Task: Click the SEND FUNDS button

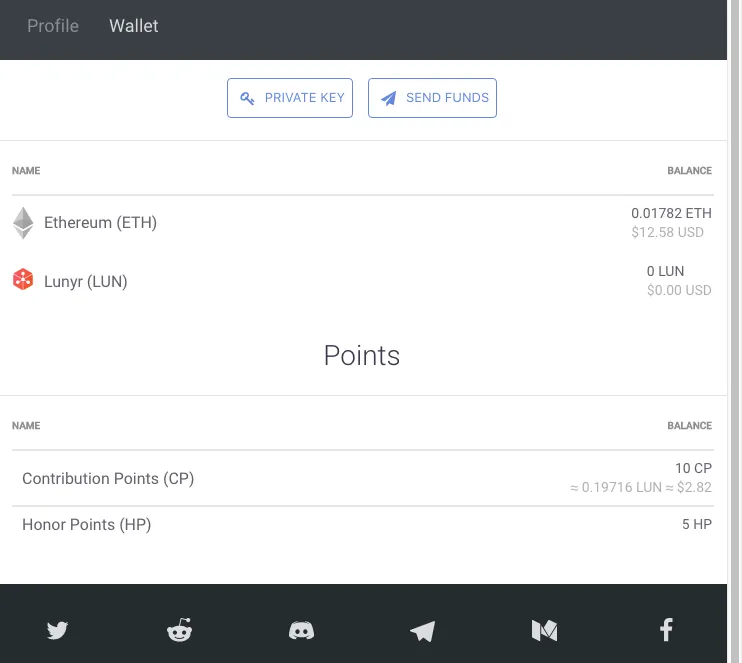Action: [x=432, y=98]
